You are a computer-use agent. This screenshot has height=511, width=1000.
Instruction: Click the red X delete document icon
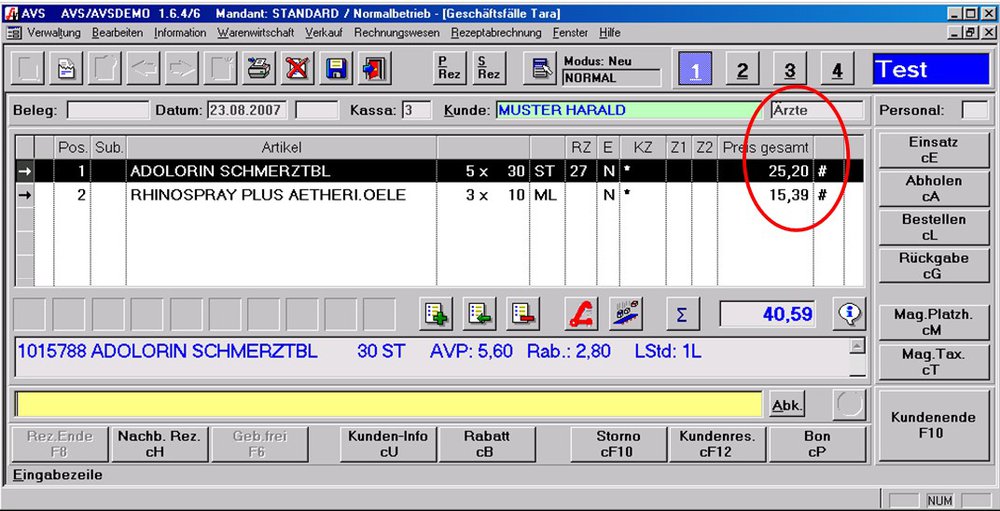point(297,69)
